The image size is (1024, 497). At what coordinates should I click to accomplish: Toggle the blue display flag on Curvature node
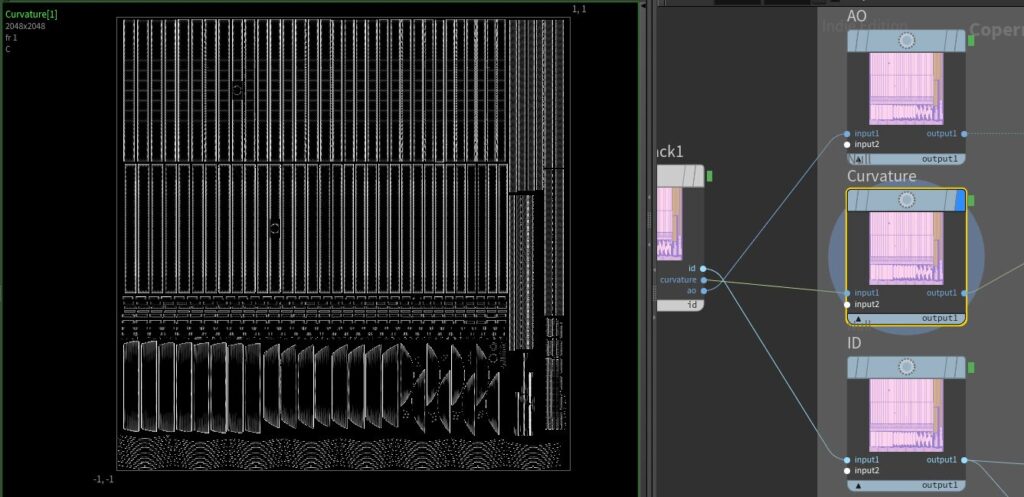point(960,200)
